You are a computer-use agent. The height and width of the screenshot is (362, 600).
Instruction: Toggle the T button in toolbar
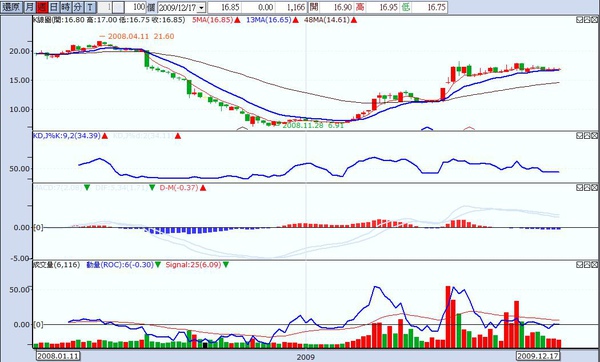90,7
